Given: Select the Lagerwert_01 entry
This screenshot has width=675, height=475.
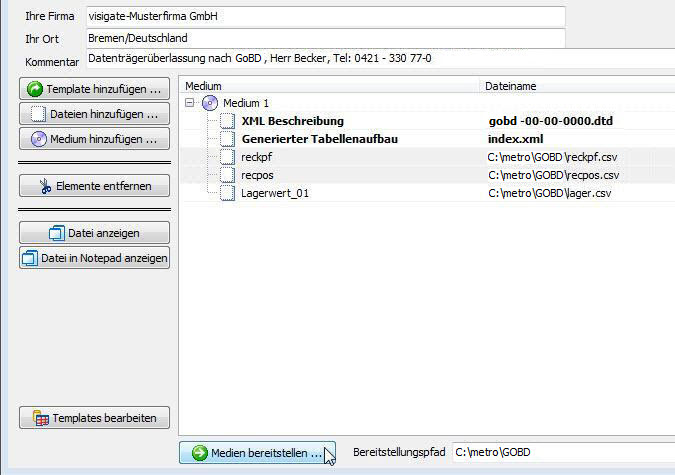Looking at the screenshot, I should pos(275,193).
